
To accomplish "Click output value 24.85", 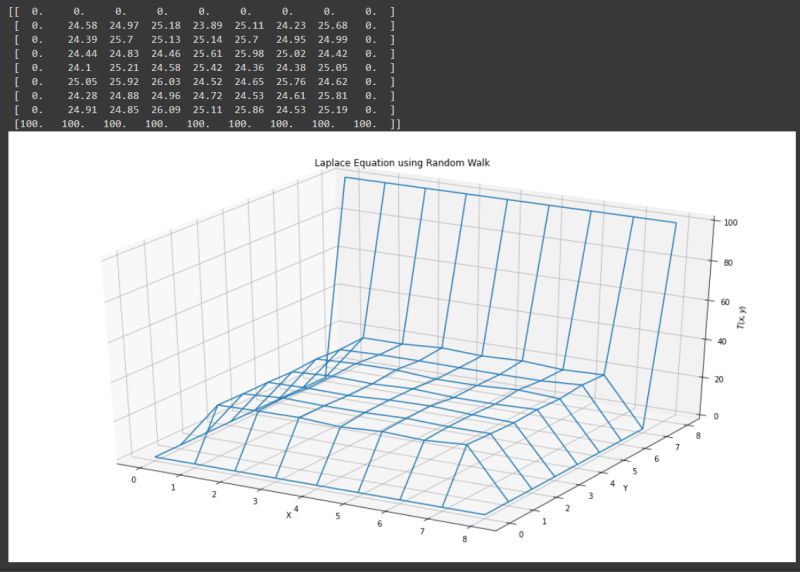I will pos(124,110).
